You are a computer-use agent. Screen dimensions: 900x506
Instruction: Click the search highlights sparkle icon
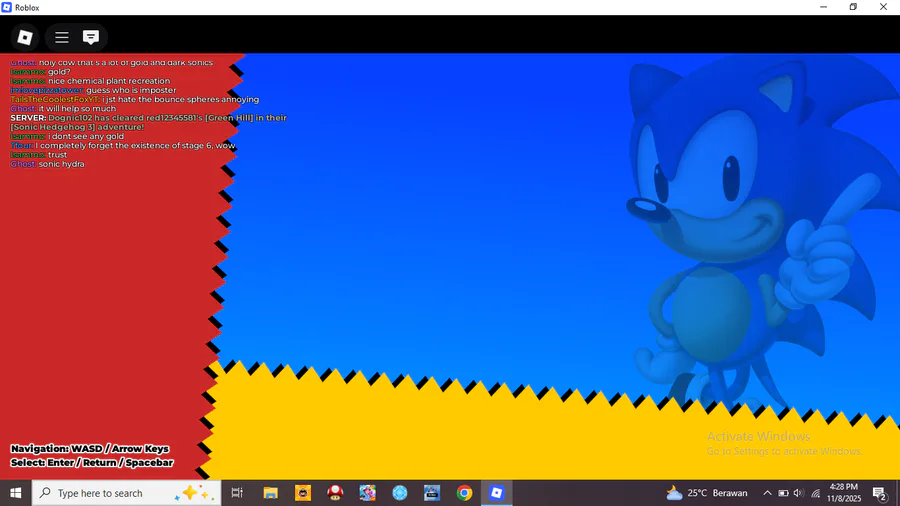pyautogui.click(x=193, y=493)
